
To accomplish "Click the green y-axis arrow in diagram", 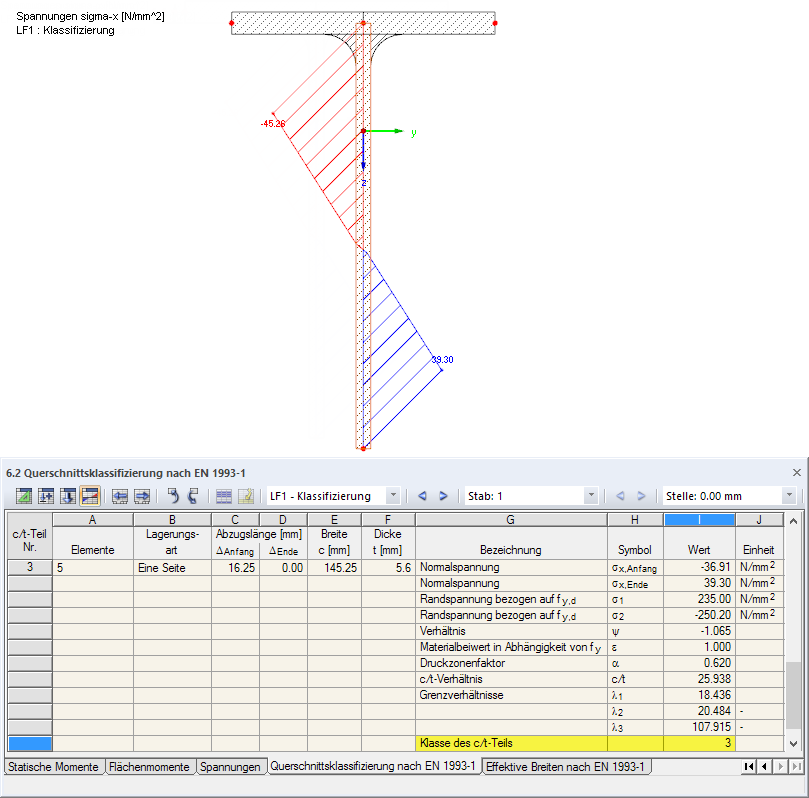I will coord(384,131).
